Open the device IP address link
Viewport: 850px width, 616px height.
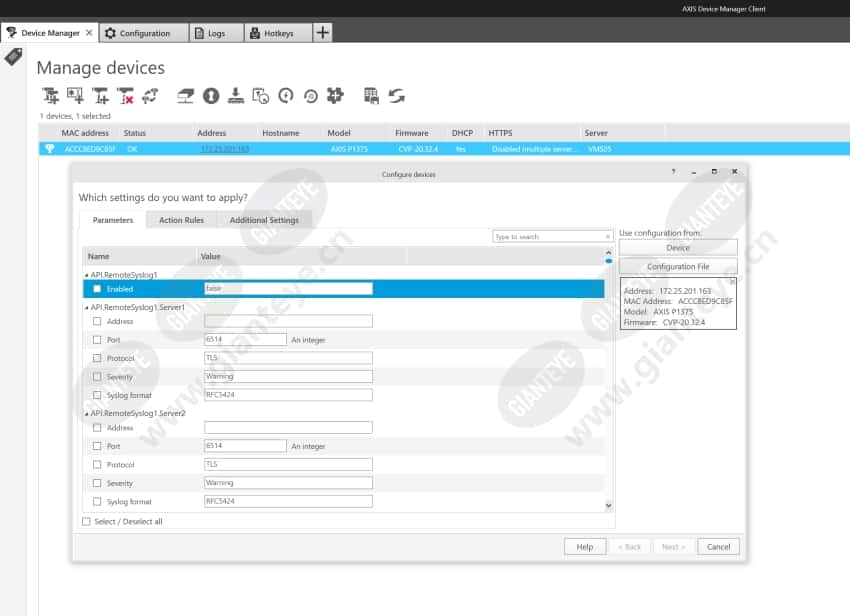(224, 149)
